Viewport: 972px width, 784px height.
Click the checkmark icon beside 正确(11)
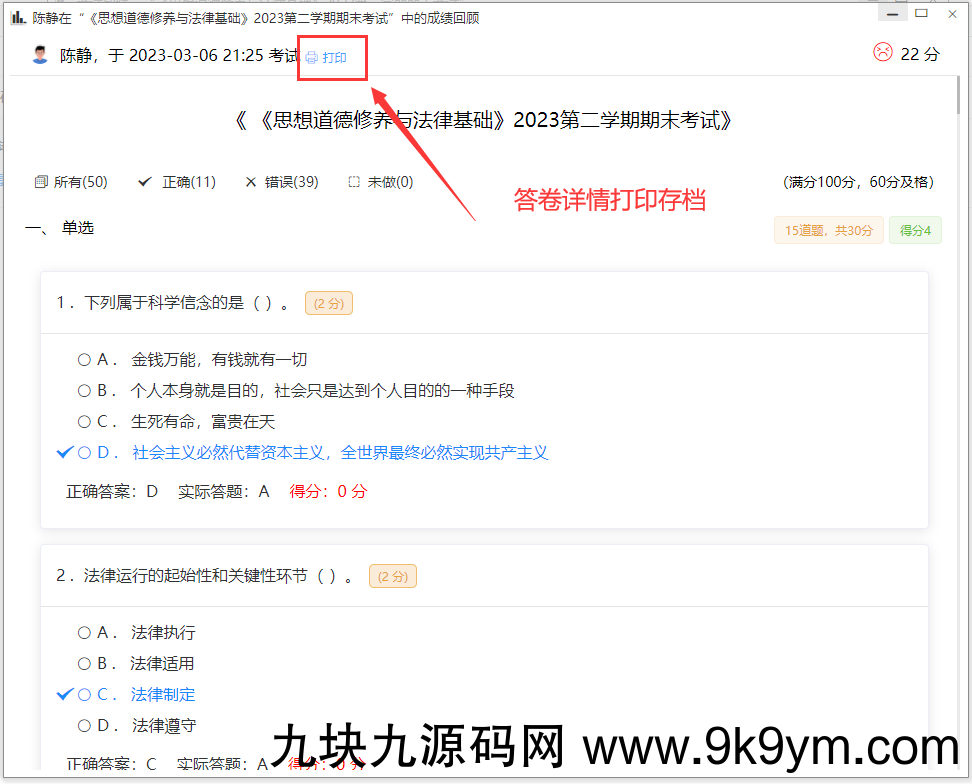pyautogui.click(x=143, y=181)
